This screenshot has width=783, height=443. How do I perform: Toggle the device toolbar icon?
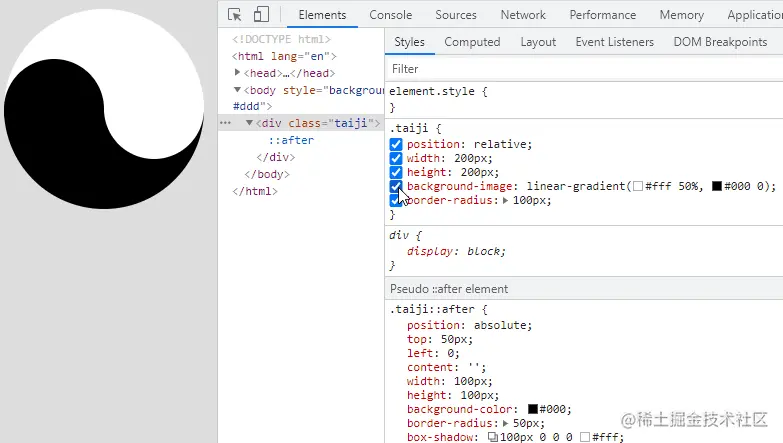pyautogui.click(x=261, y=14)
